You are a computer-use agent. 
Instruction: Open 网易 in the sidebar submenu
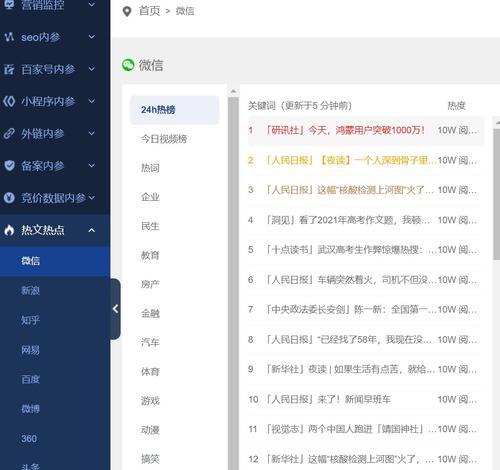[30, 350]
